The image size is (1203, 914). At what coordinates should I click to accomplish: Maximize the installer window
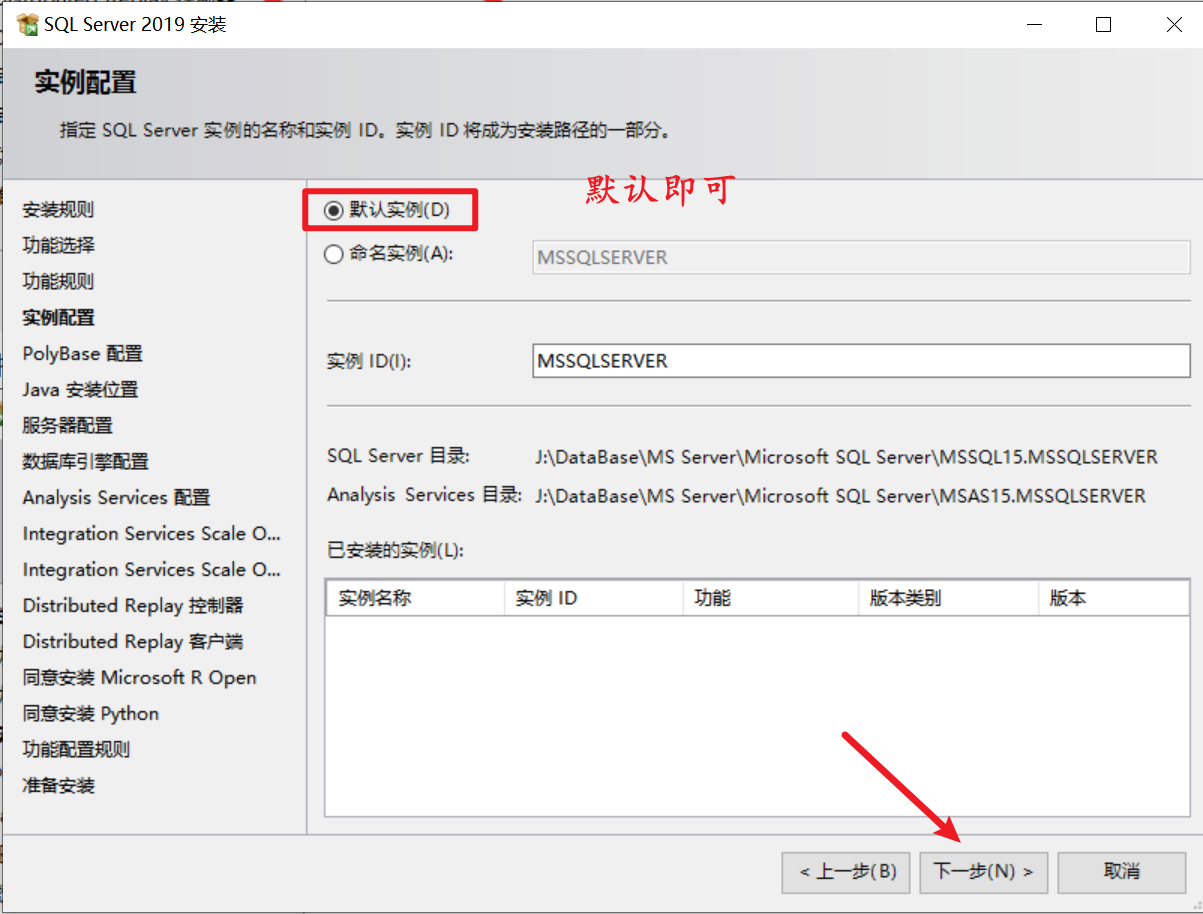coord(1103,25)
